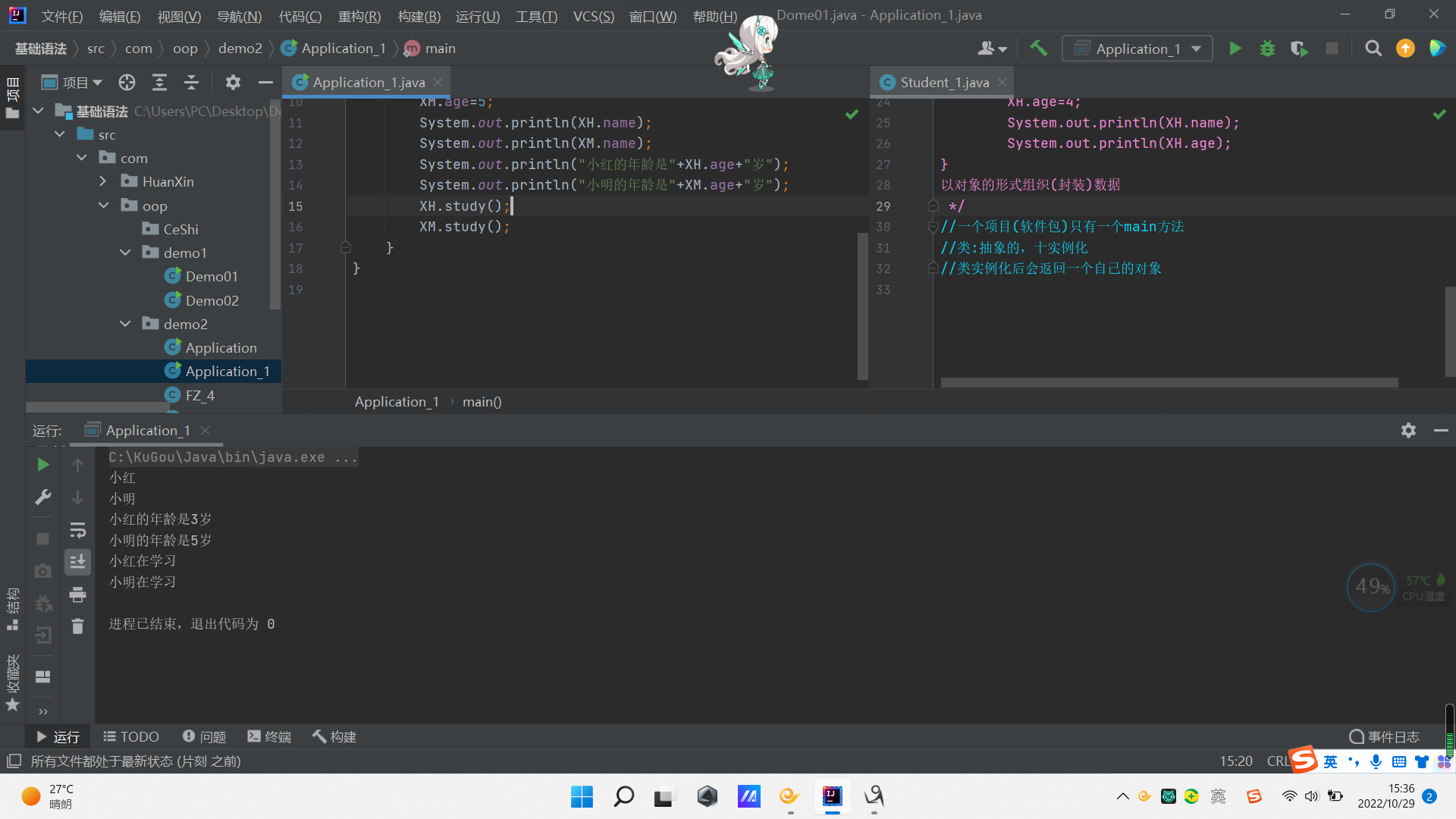Click horizontal scrollbar in Student_1 editor

point(1169,383)
